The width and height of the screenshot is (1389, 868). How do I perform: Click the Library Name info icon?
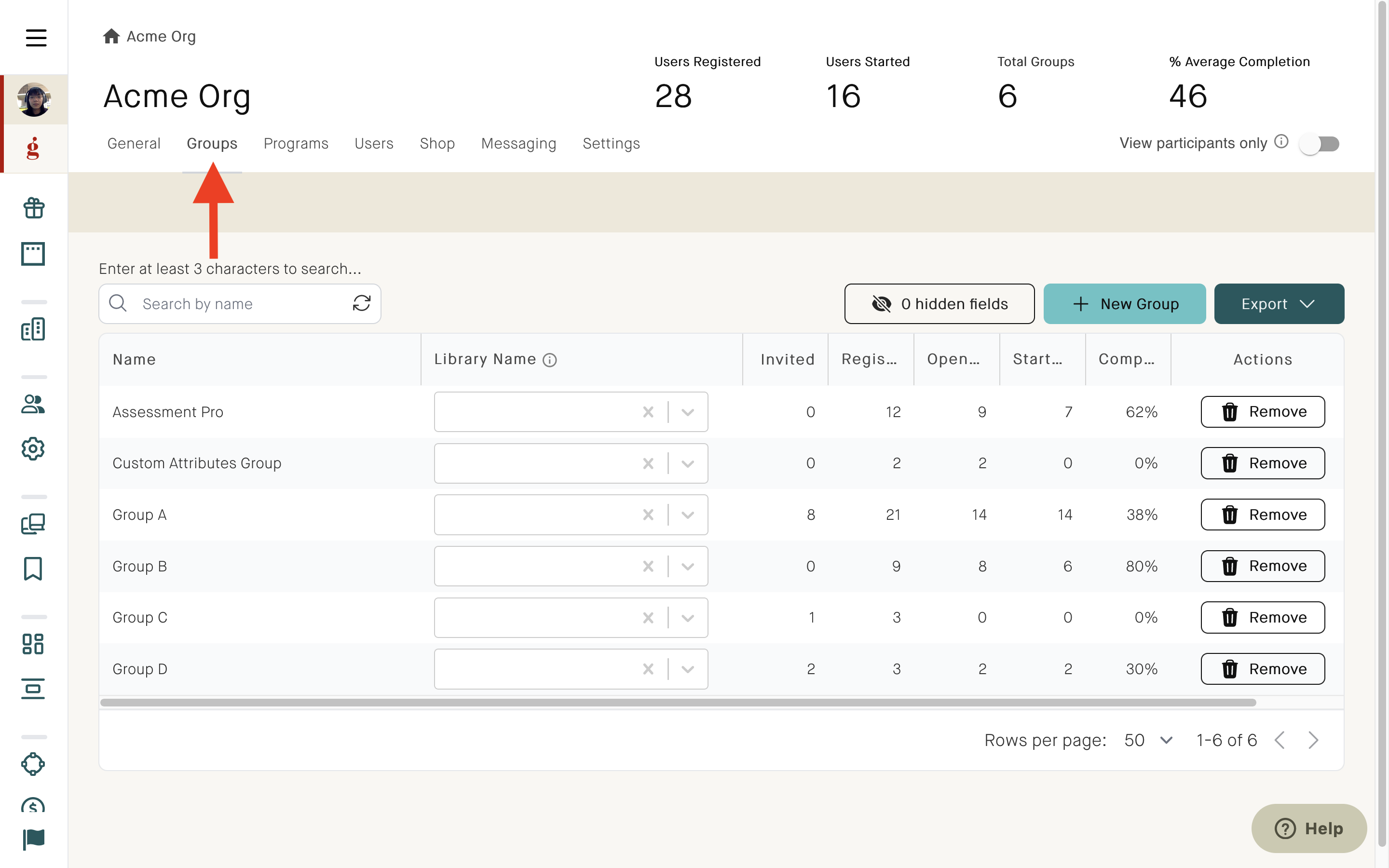point(549,360)
